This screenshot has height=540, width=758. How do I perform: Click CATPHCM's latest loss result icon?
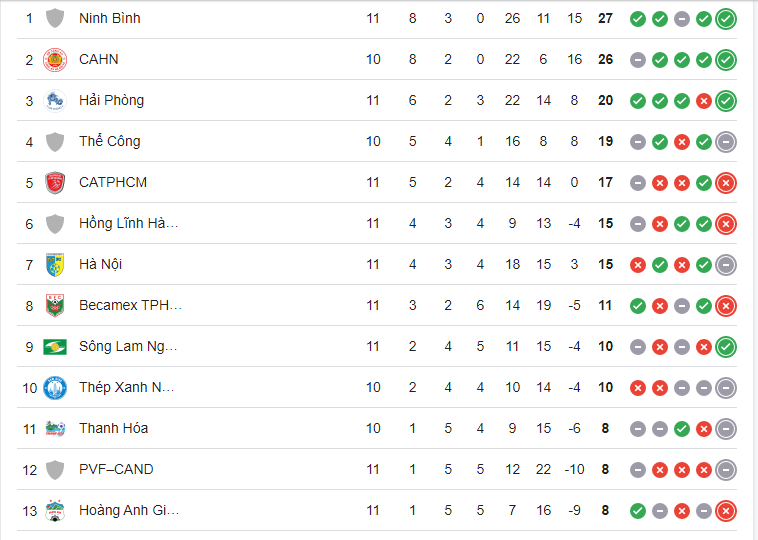point(726,182)
